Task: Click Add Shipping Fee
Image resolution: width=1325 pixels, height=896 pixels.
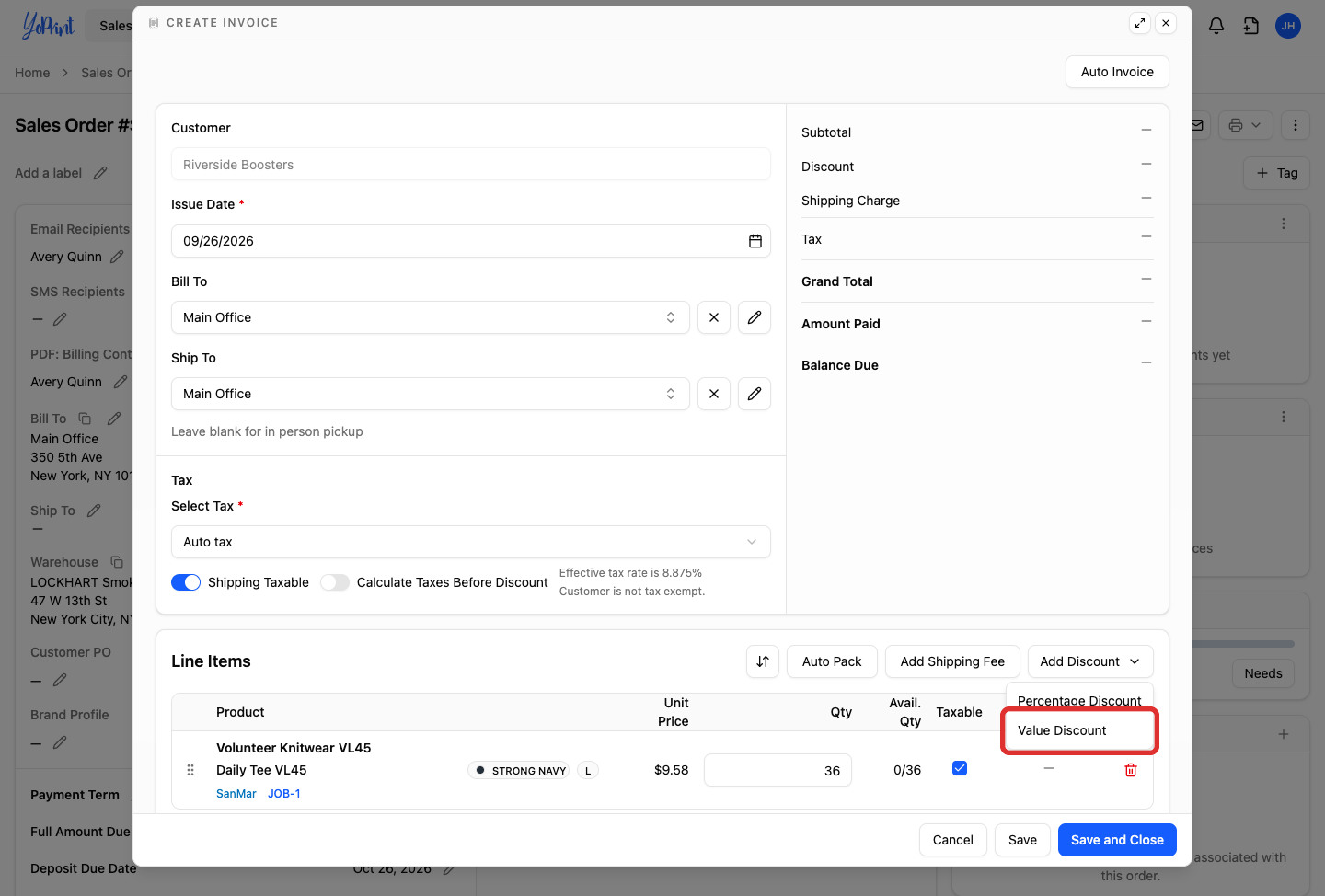Action: pos(952,661)
